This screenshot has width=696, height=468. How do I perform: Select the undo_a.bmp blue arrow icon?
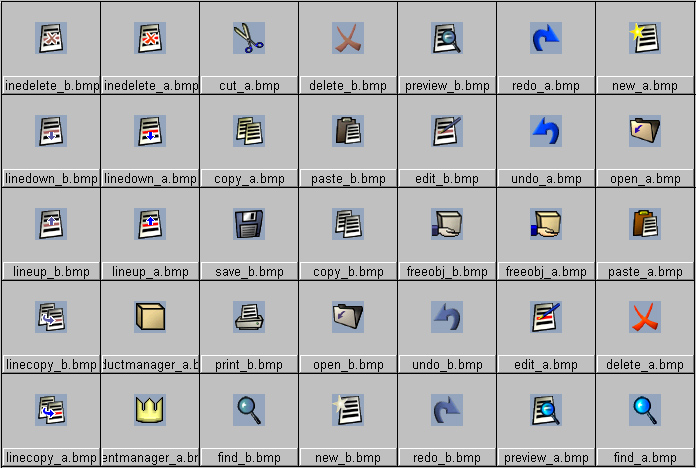point(546,131)
